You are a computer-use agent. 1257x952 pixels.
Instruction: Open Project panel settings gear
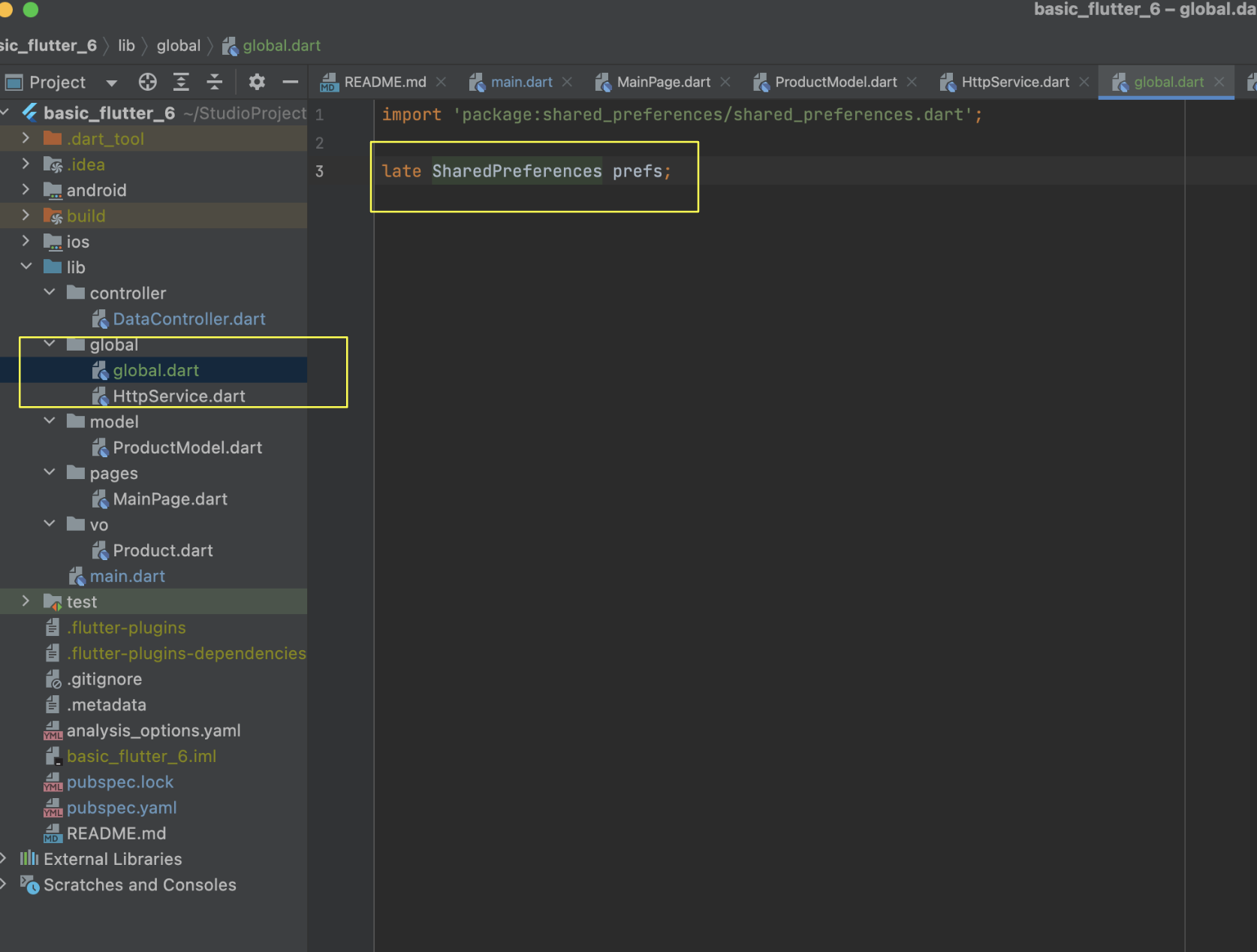(257, 82)
